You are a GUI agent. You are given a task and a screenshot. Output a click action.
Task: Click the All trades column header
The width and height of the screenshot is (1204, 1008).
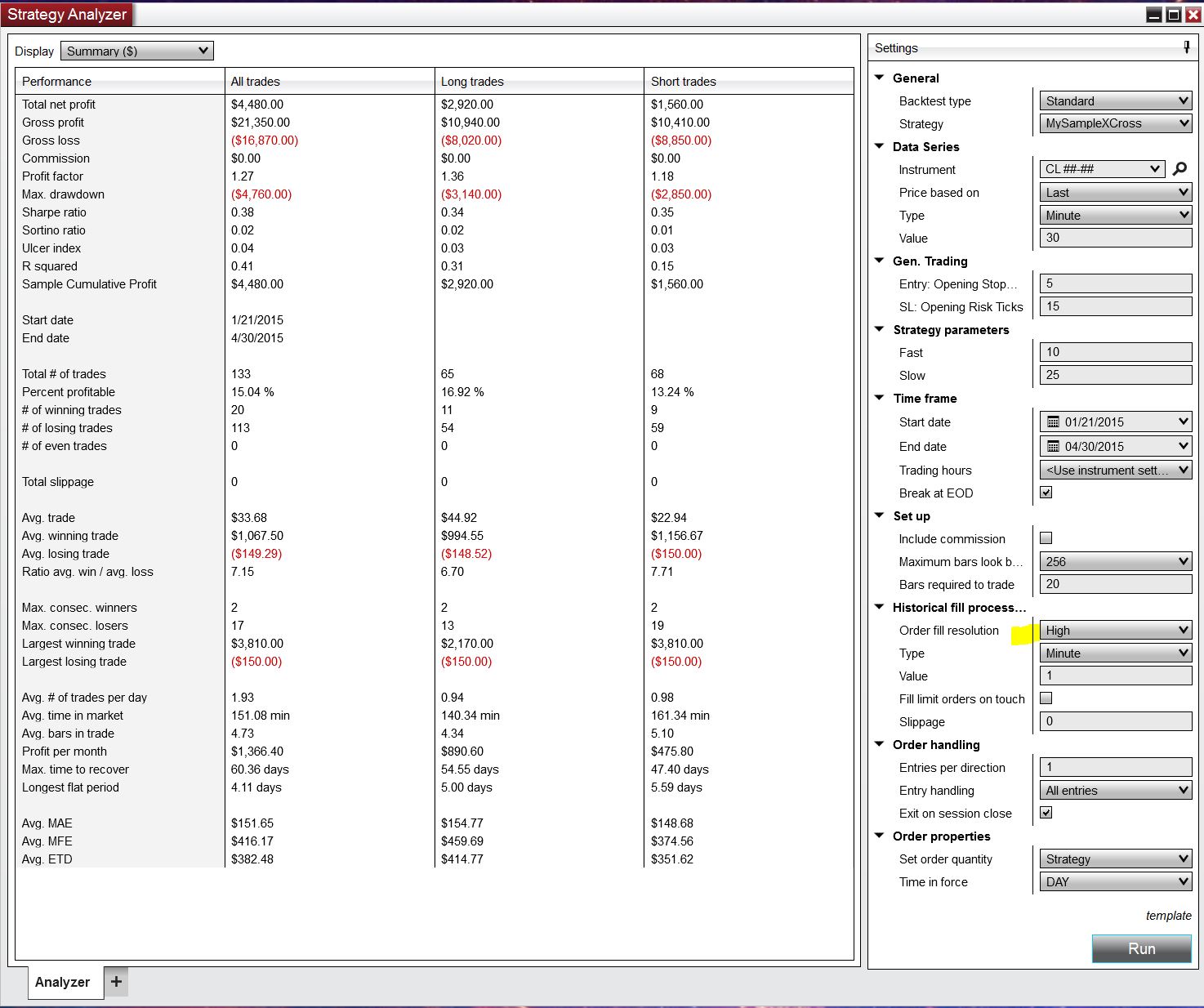click(x=330, y=82)
